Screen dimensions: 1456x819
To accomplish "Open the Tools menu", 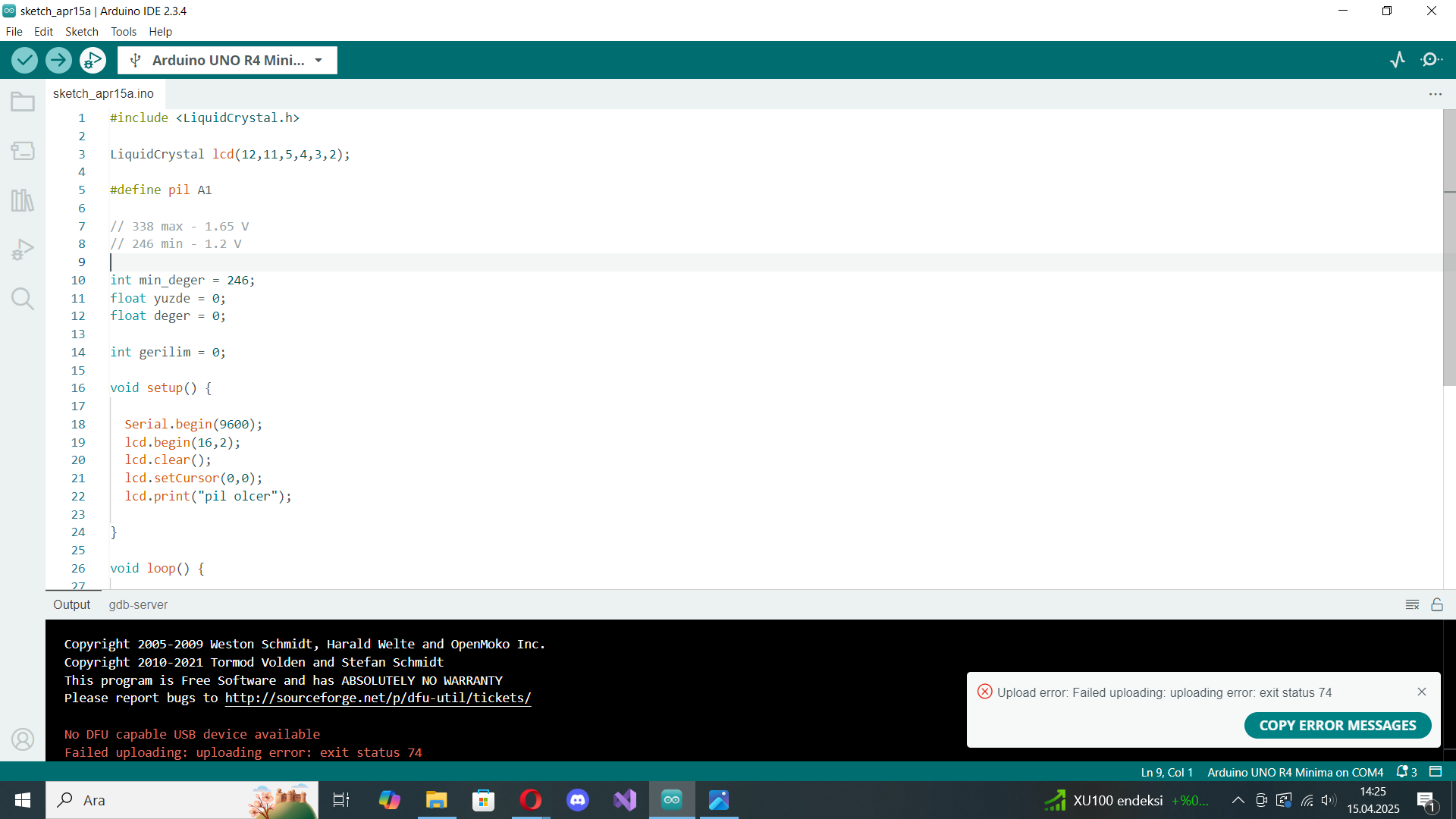I will coord(124,32).
